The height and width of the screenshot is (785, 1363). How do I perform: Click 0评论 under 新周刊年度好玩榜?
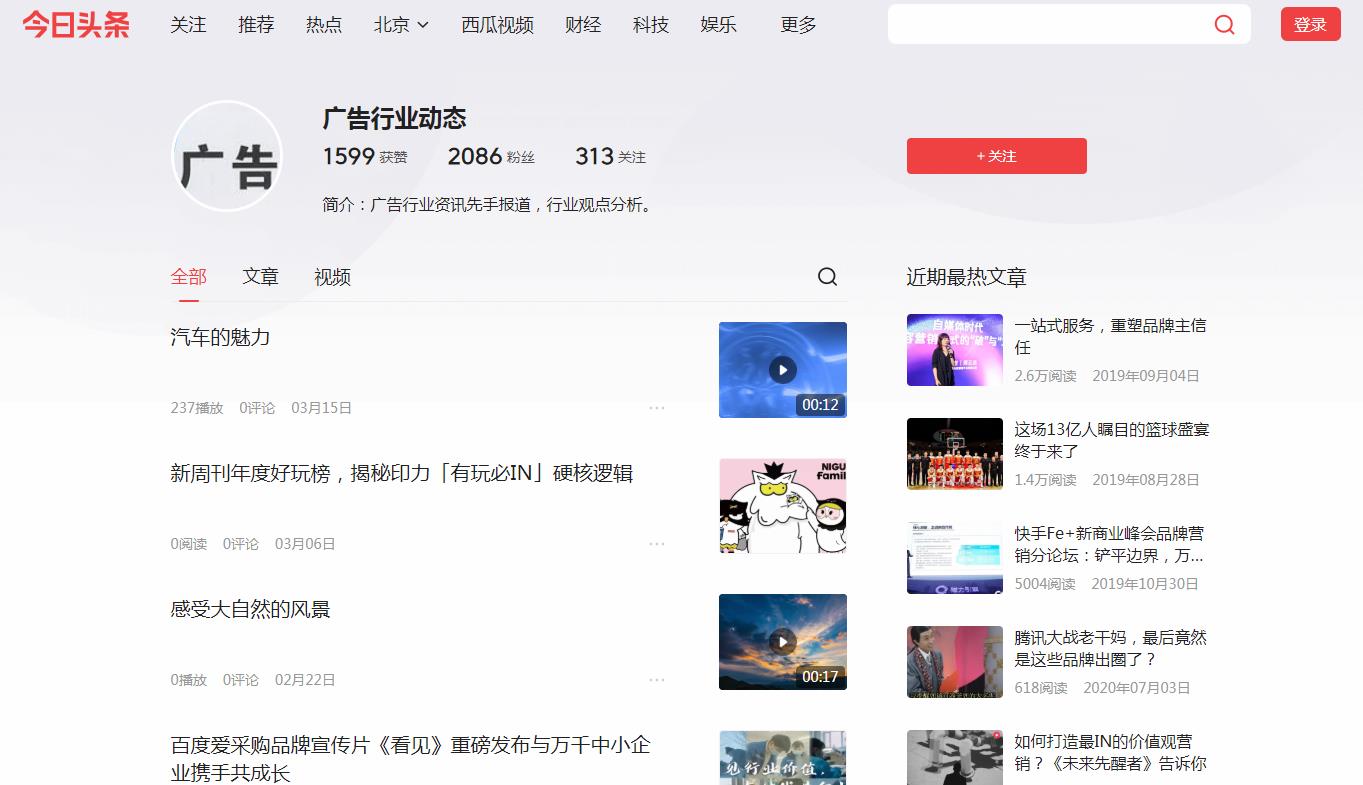pyautogui.click(x=241, y=544)
